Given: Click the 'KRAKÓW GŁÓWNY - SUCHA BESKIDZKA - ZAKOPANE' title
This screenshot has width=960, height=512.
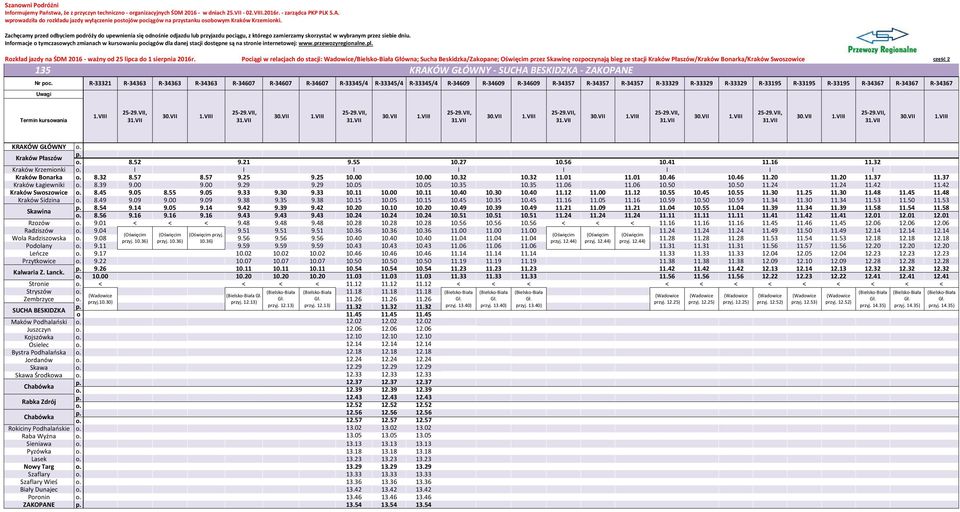Looking at the screenshot, I should [521, 70].
